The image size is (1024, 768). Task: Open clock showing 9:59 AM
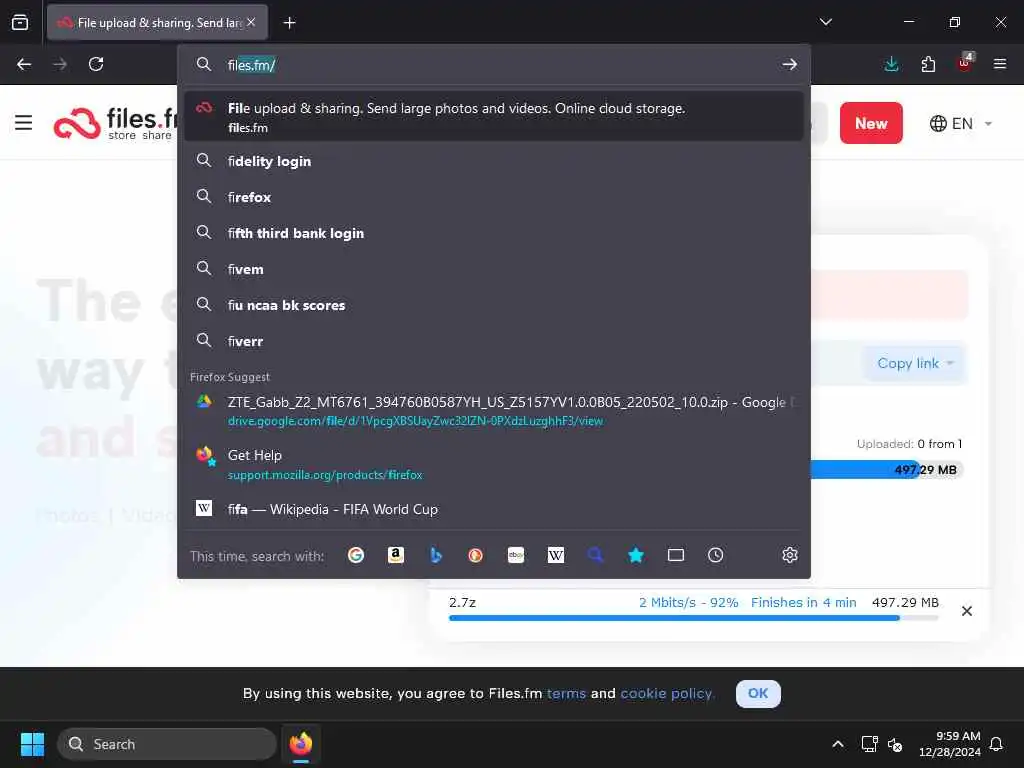point(950,744)
